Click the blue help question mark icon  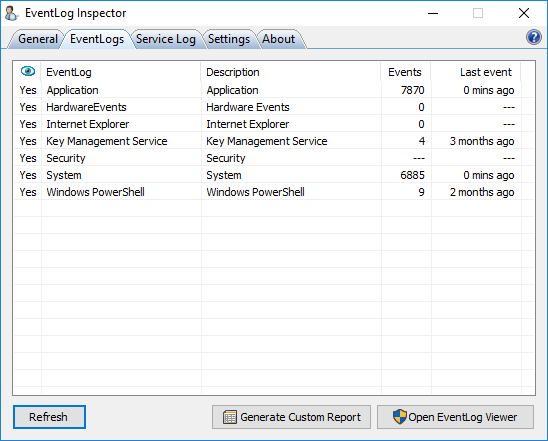coord(533,37)
